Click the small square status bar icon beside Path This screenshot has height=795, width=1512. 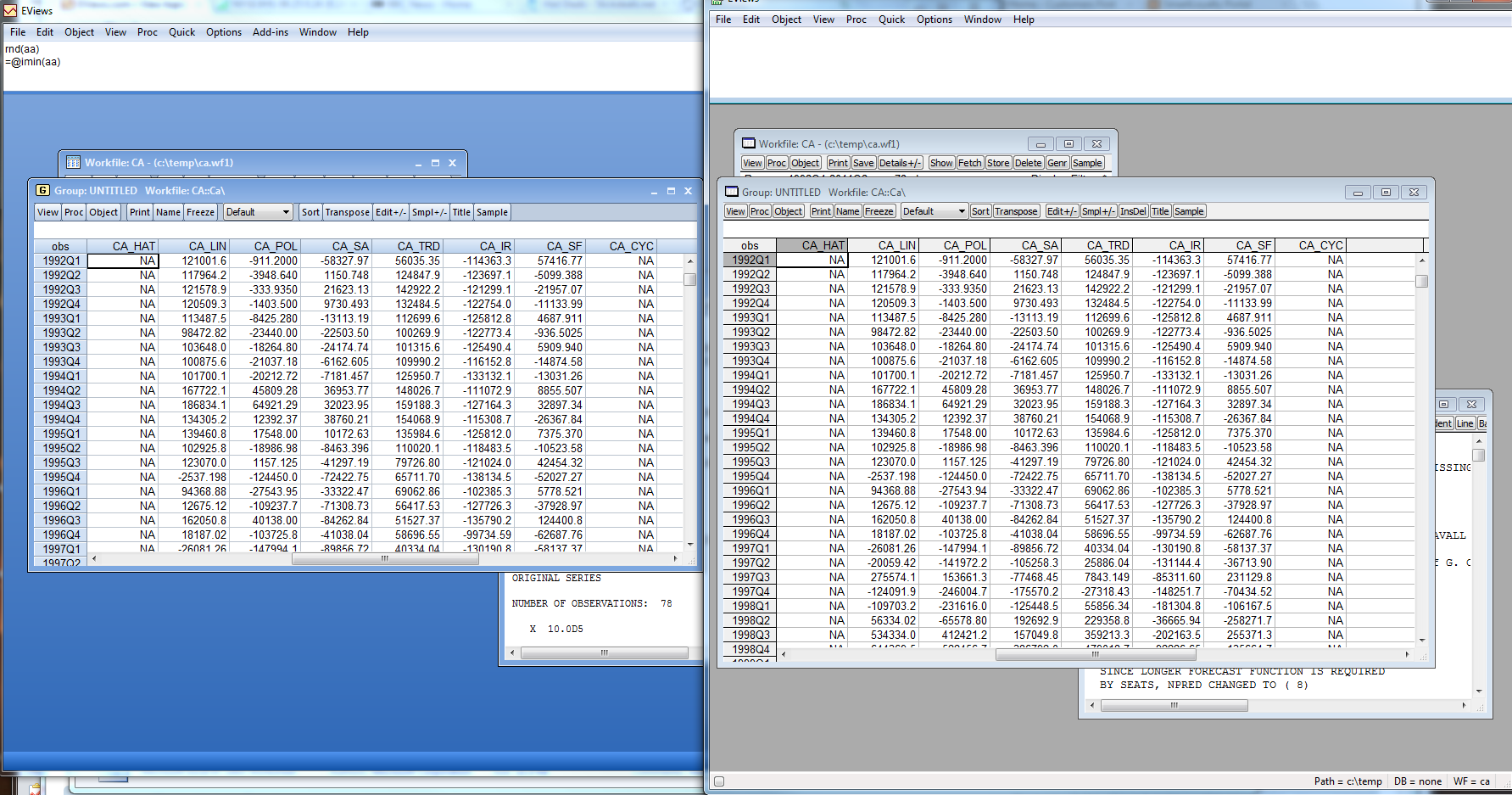(x=719, y=781)
